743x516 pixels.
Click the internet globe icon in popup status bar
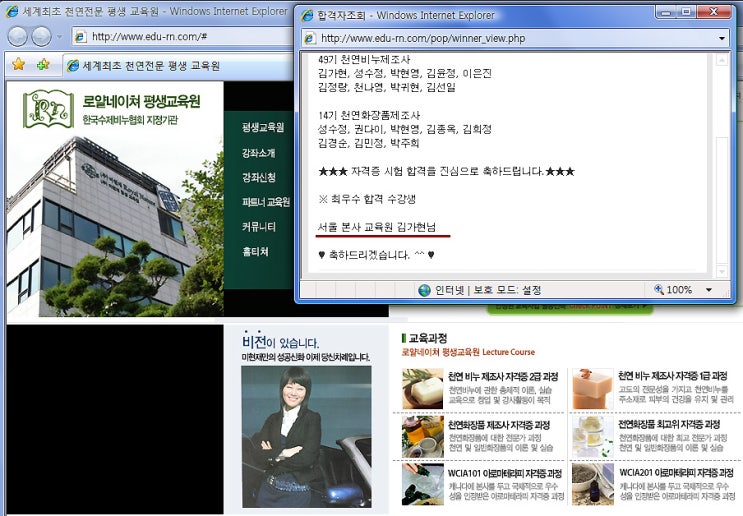[425, 290]
